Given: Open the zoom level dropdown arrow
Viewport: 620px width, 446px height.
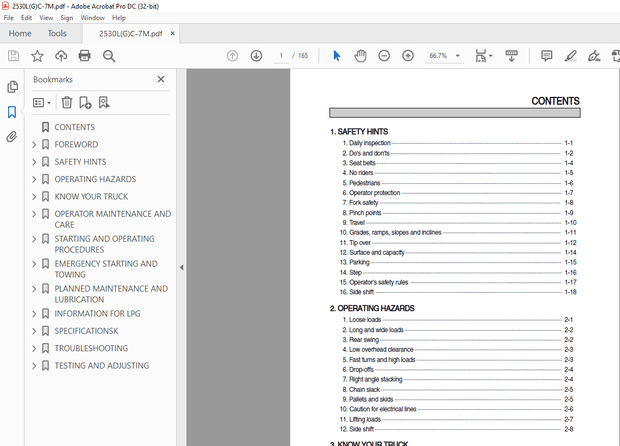Looking at the screenshot, I should pos(457,56).
